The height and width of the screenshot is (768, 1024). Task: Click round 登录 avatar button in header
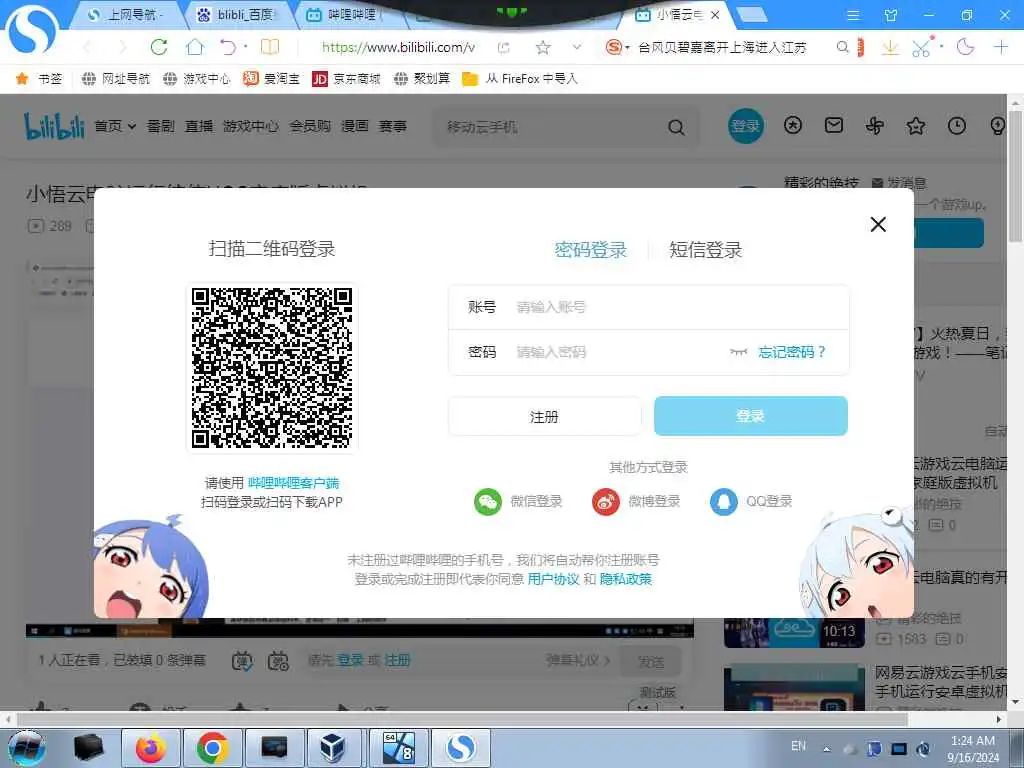pos(746,126)
